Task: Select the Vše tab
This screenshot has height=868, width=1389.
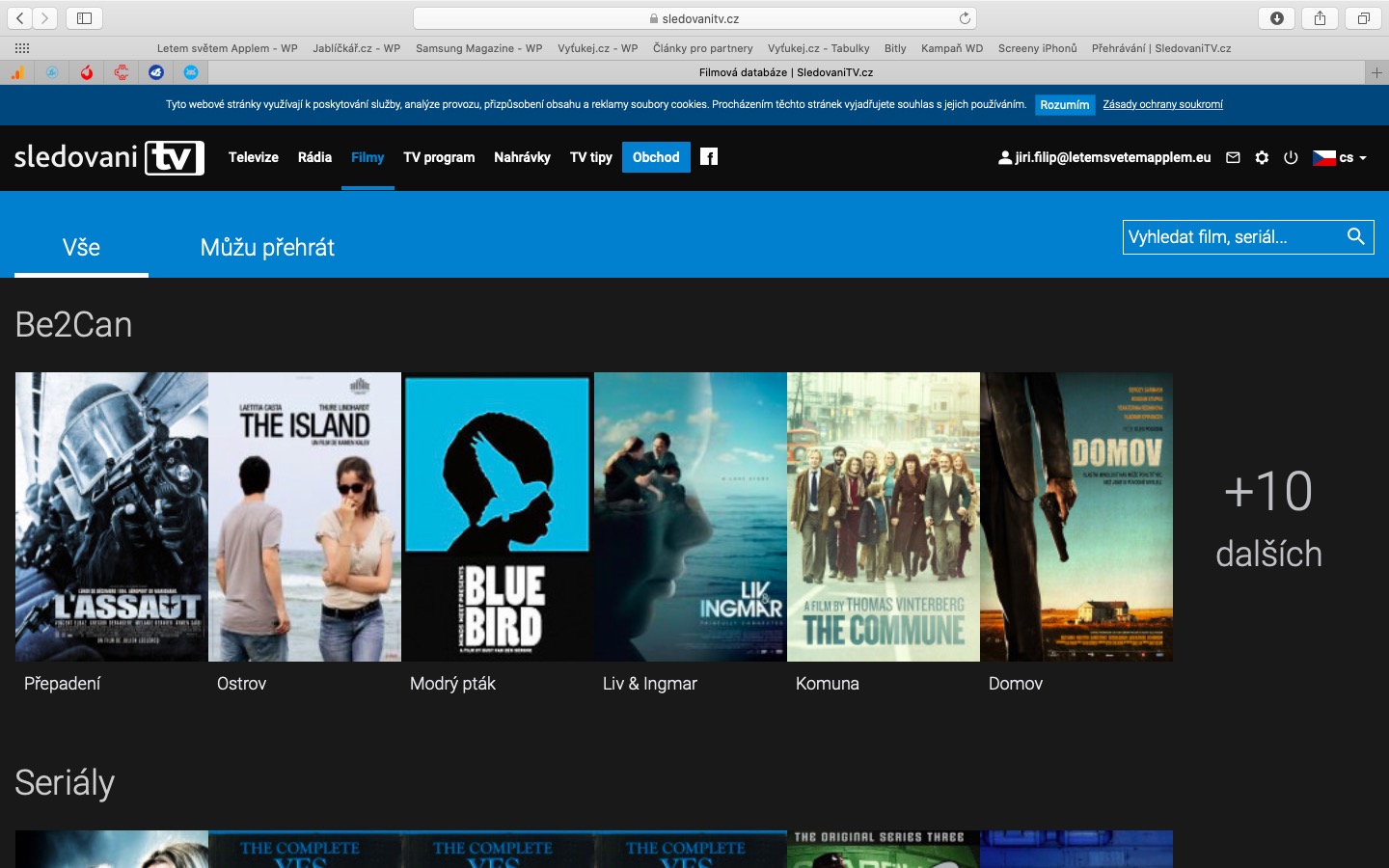Action: pyautogui.click(x=81, y=248)
